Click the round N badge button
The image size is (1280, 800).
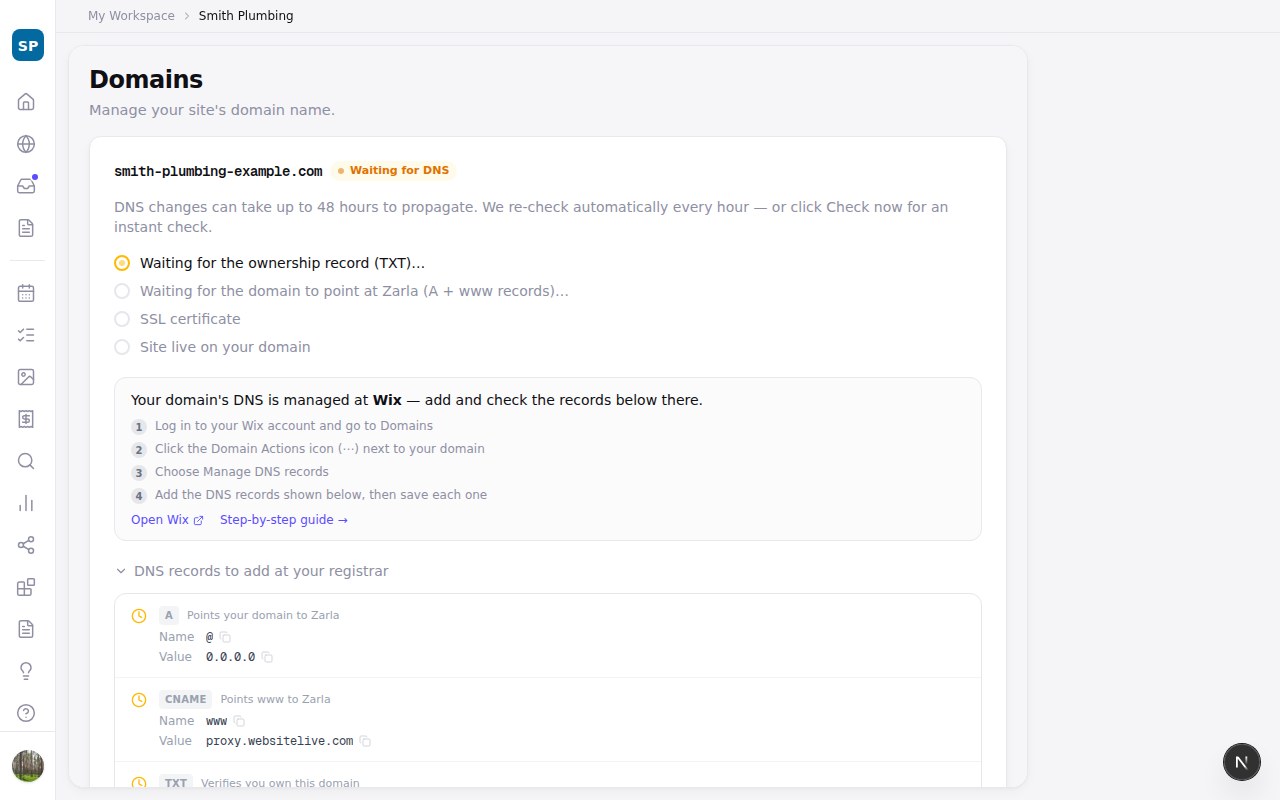[1242, 762]
